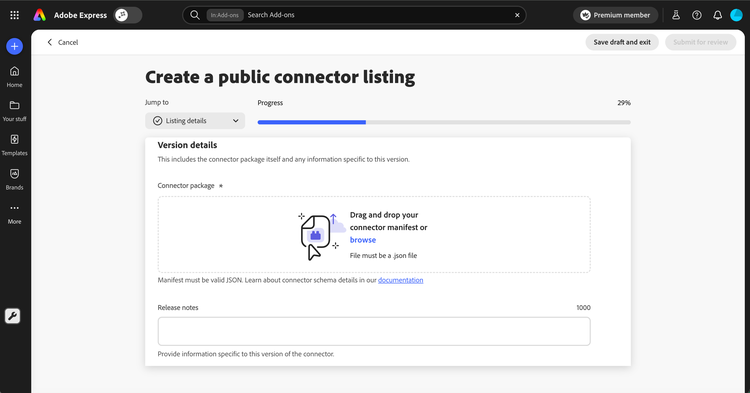Click the Premium member button
This screenshot has height=393, width=750.
[x=615, y=15]
